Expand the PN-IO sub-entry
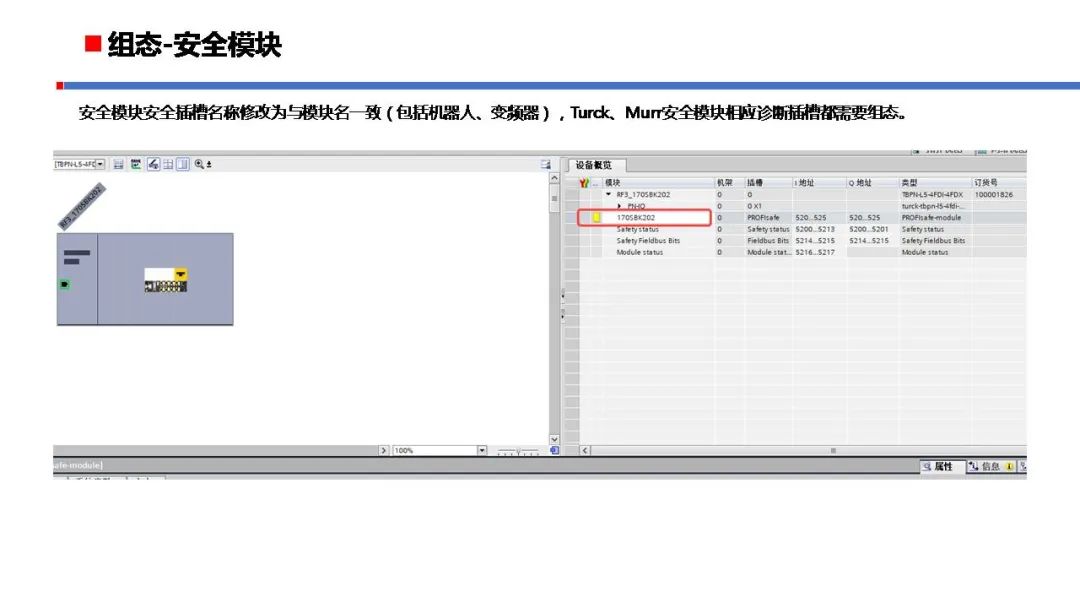This screenshot has width=1080, height=608. tap(619, 205)
